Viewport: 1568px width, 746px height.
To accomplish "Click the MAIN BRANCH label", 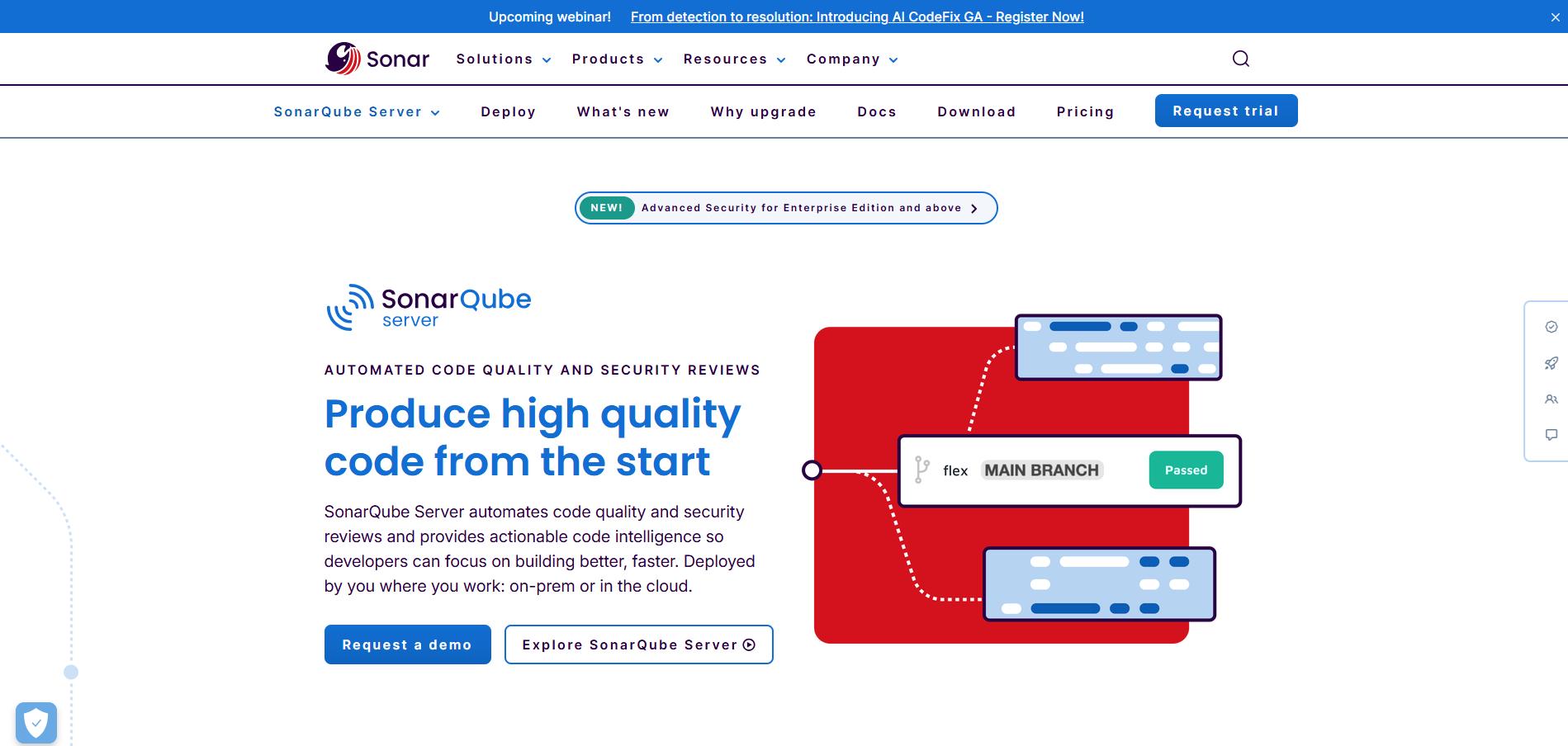I will coord(1042,470).
